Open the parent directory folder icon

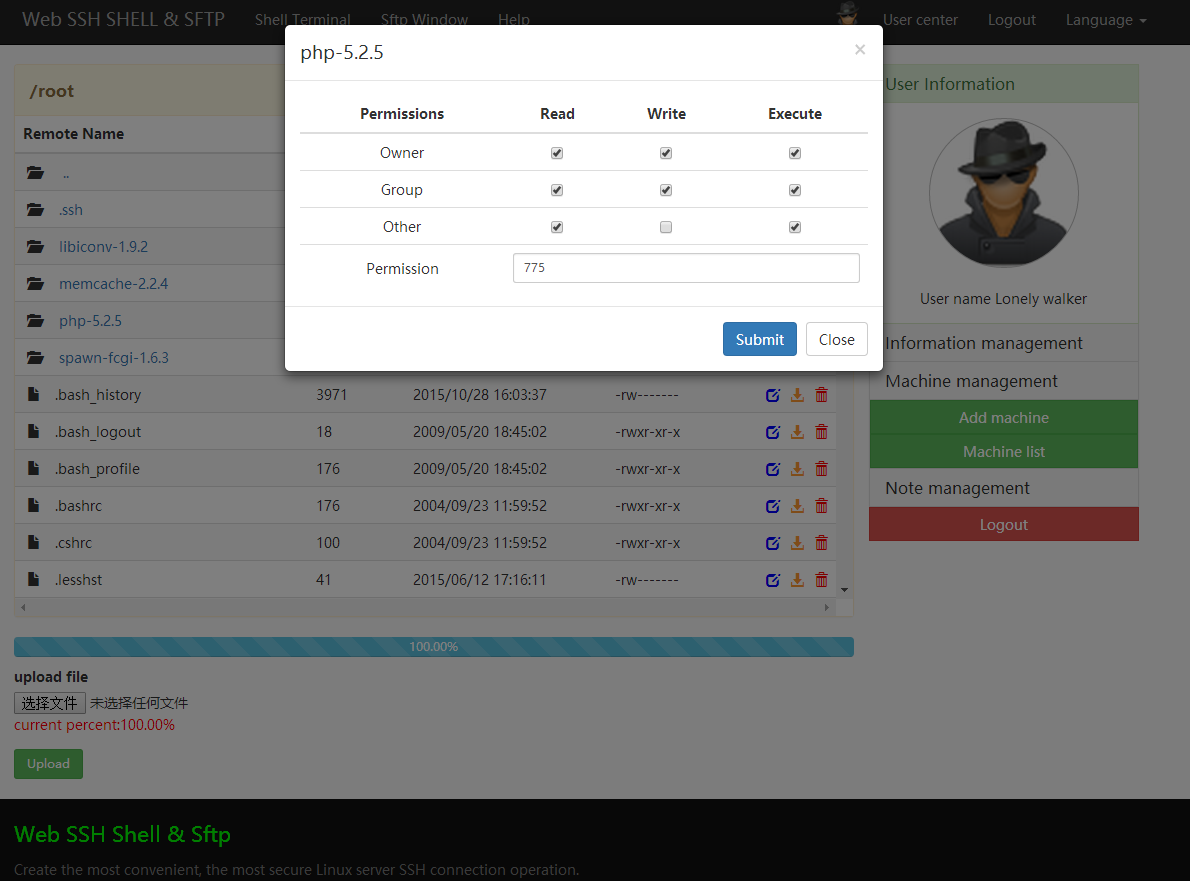click(x=37, y=173)
